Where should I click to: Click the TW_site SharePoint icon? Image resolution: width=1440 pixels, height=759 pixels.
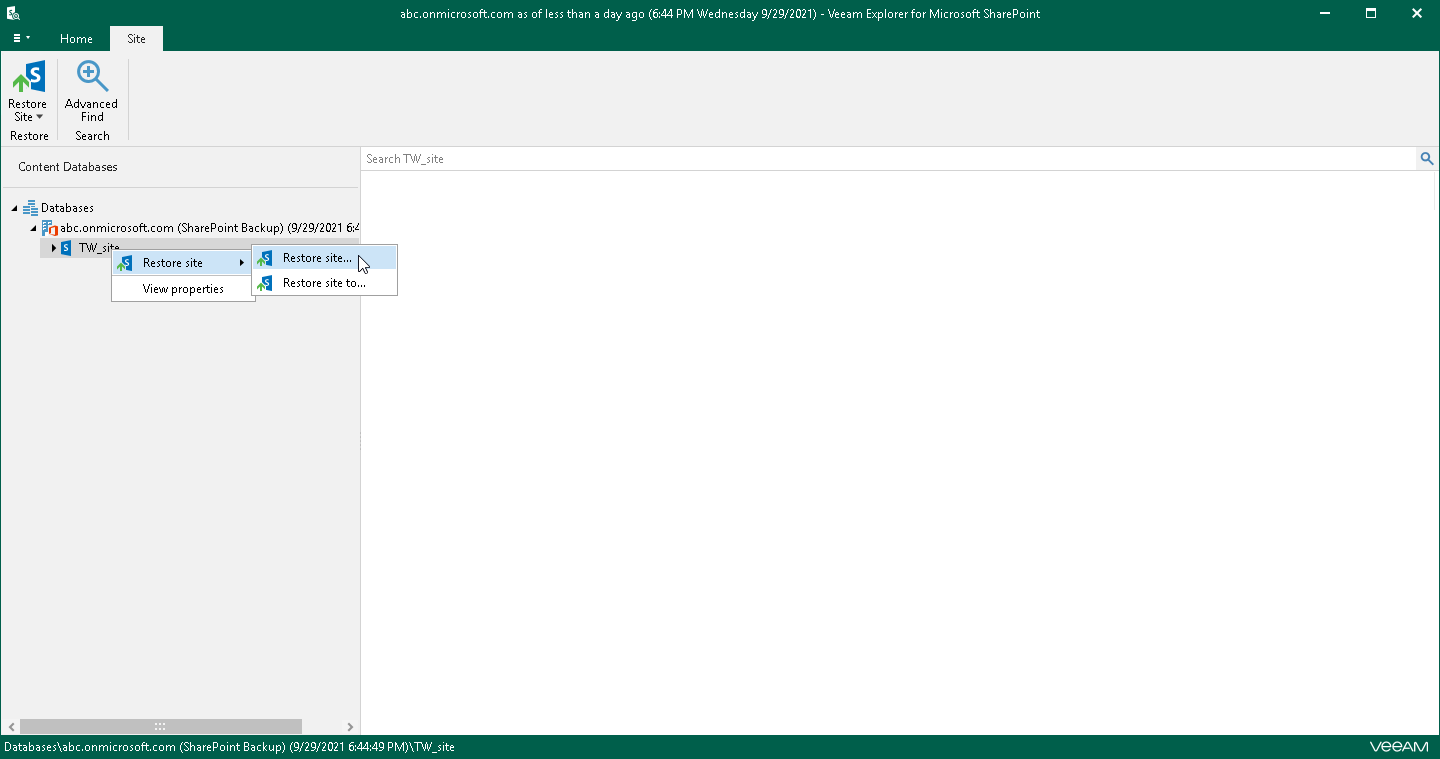[67, 248]
